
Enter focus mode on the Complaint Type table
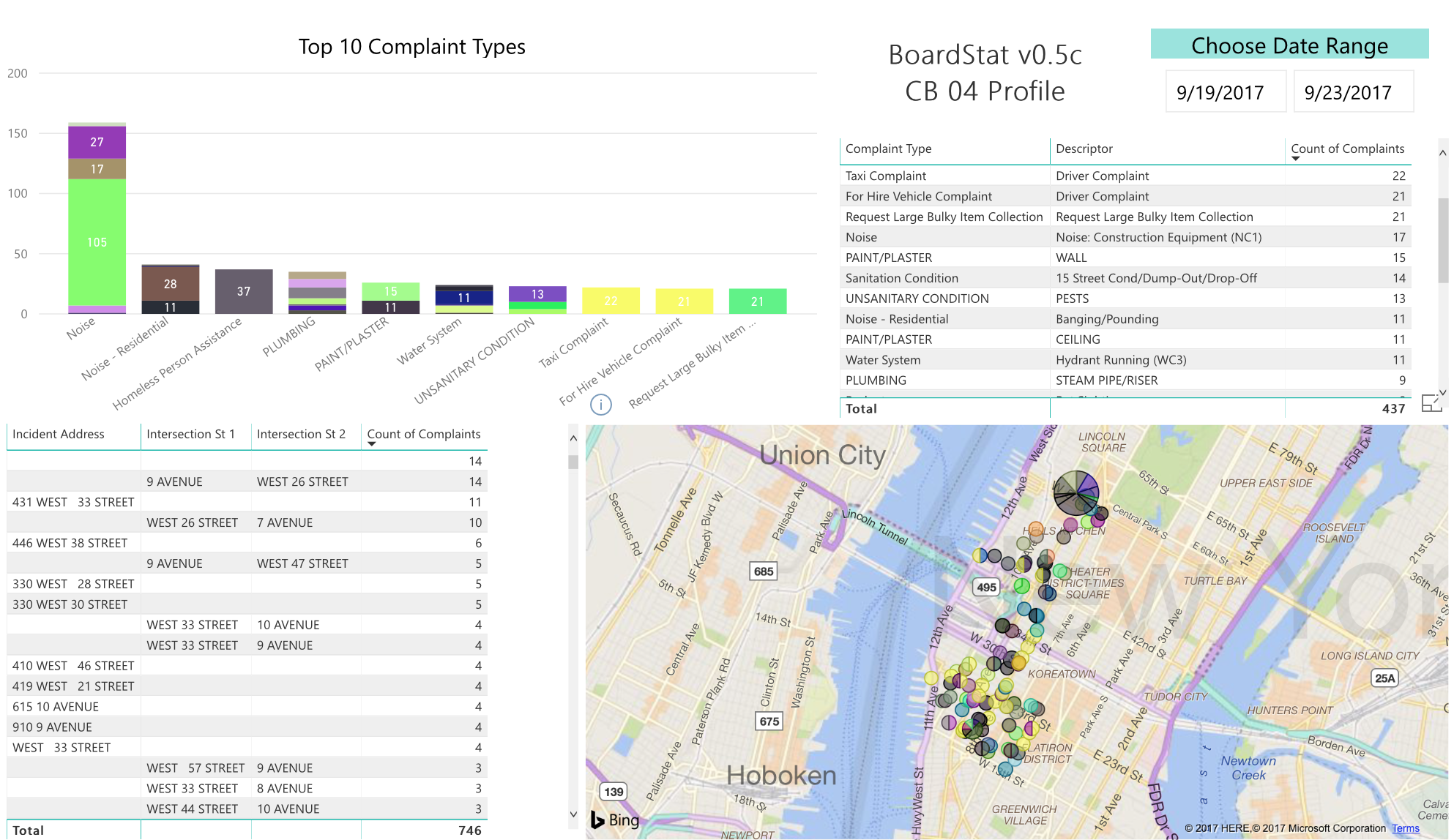[1432, 403]
